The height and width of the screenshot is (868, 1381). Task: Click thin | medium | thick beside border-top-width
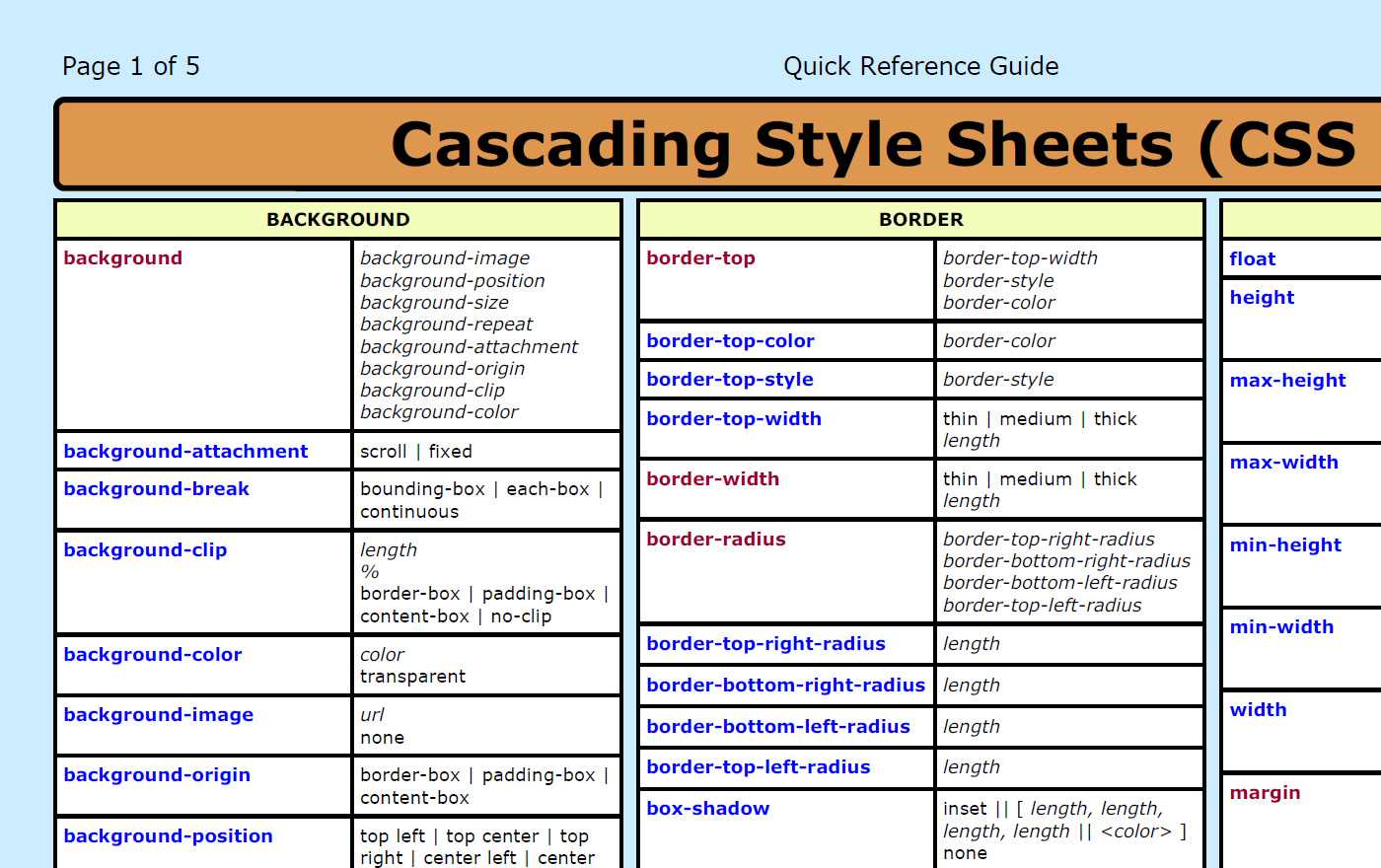[x=1040, y=419]
